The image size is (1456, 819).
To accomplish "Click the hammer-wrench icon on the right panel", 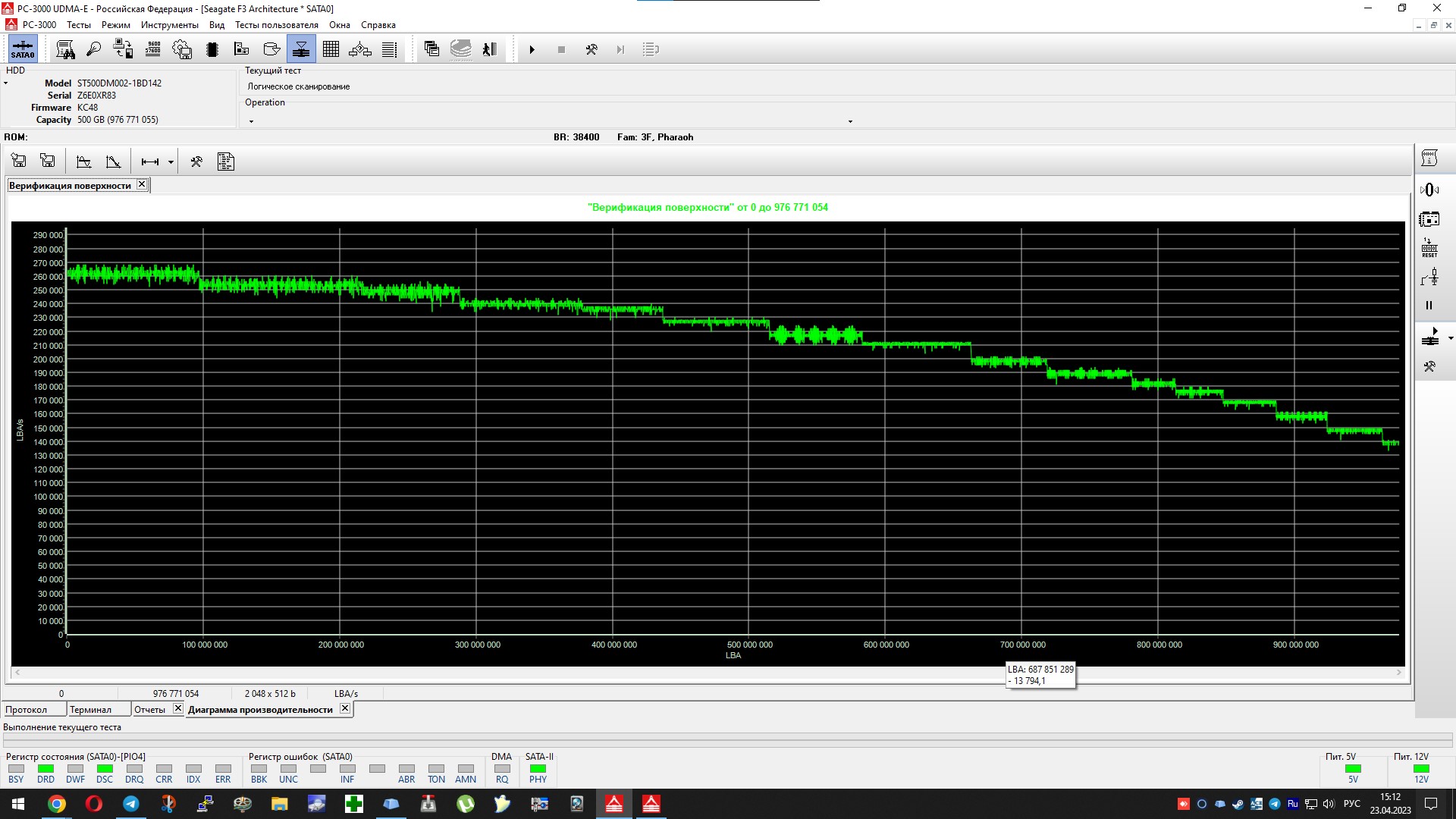I will coord(1429,366).
